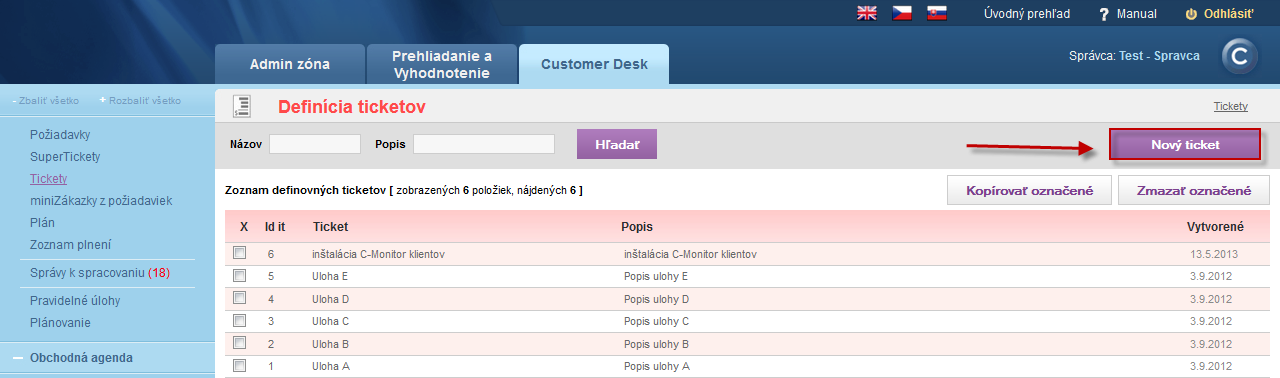The height and width of the screenshot is (378, 1280).
Task: Select the checkbox for Uloha E
Action: coord(240,275)
